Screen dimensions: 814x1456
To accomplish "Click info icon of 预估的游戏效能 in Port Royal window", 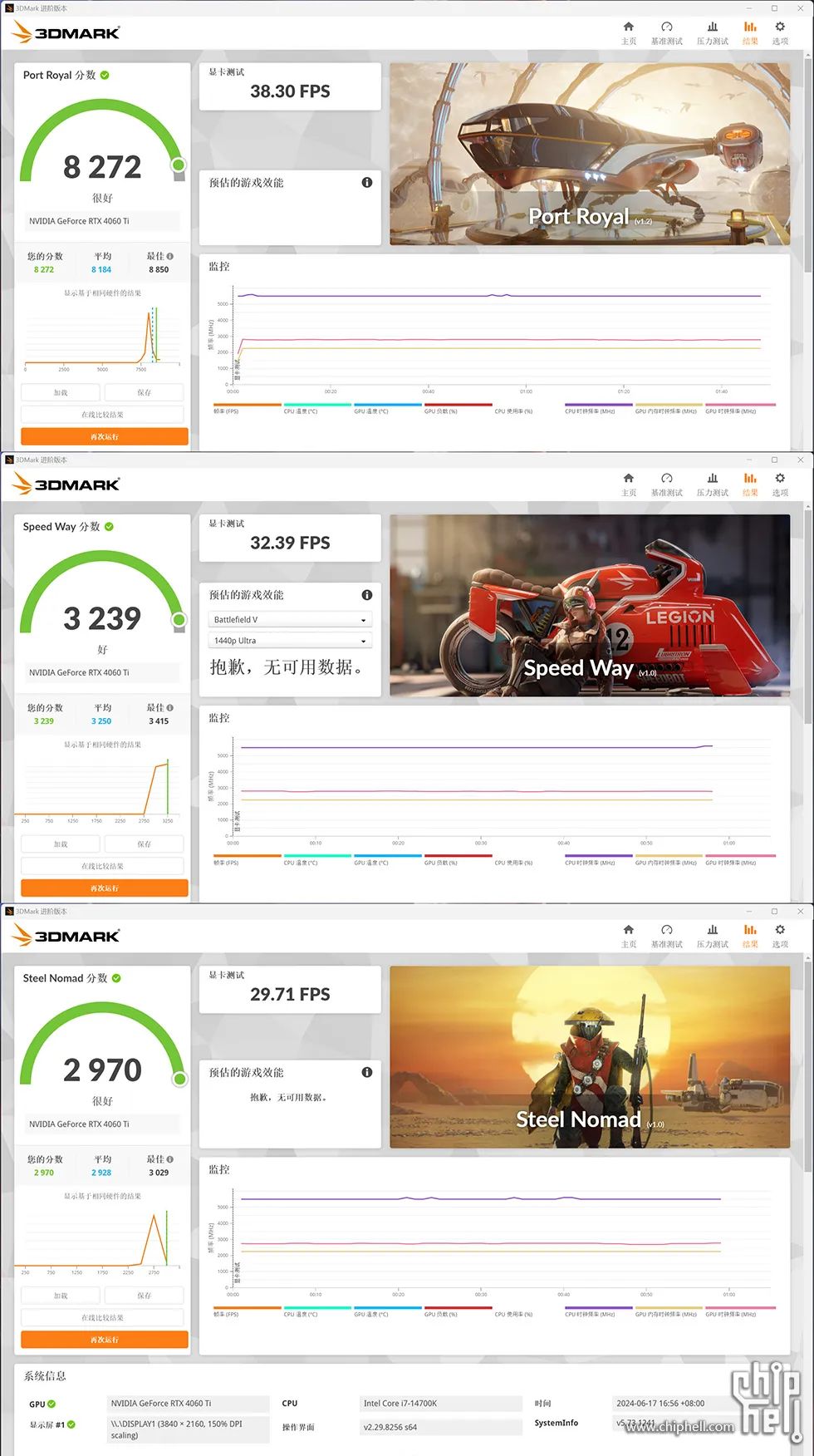I will [366, 182].
